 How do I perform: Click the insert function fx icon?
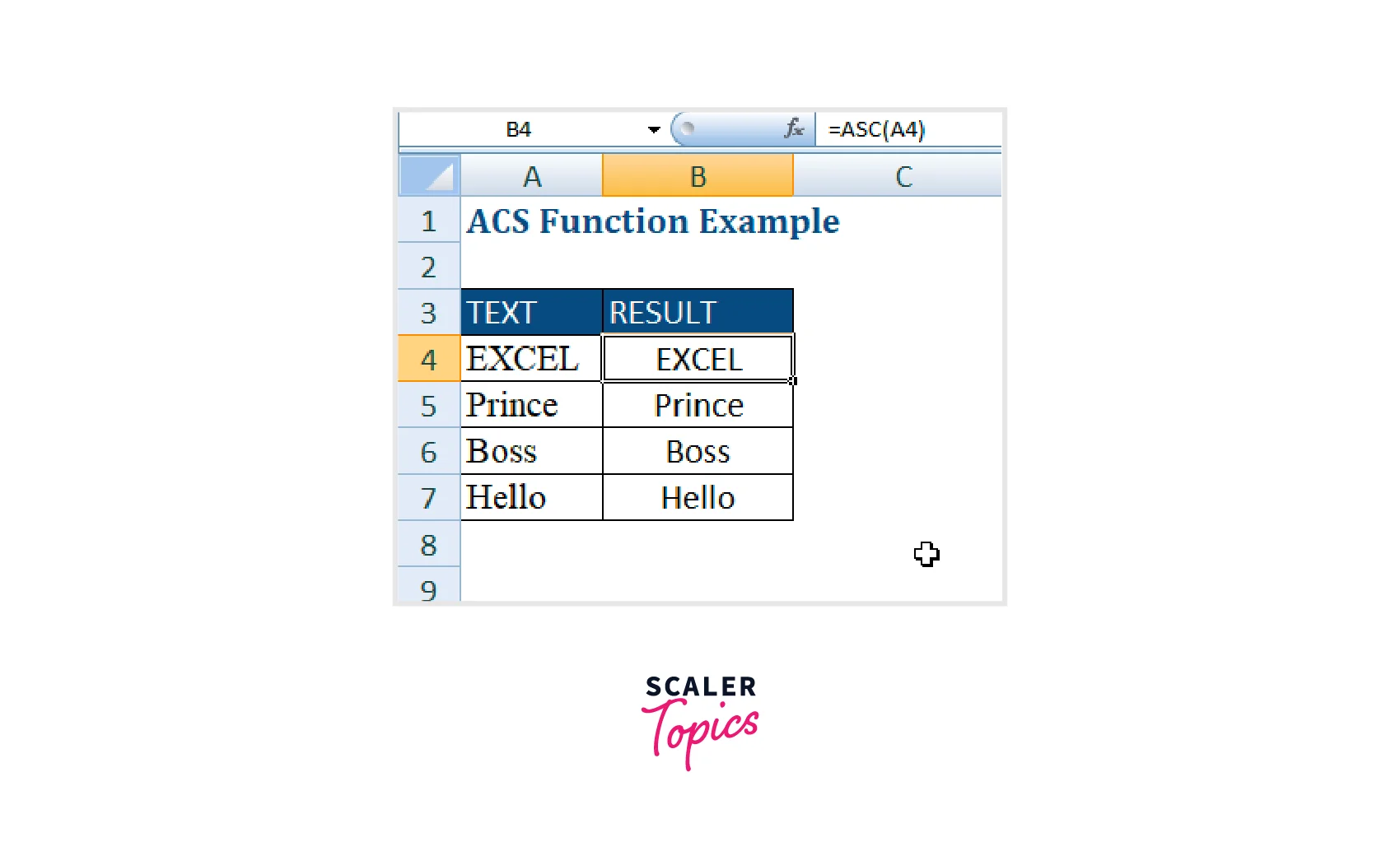793,128
